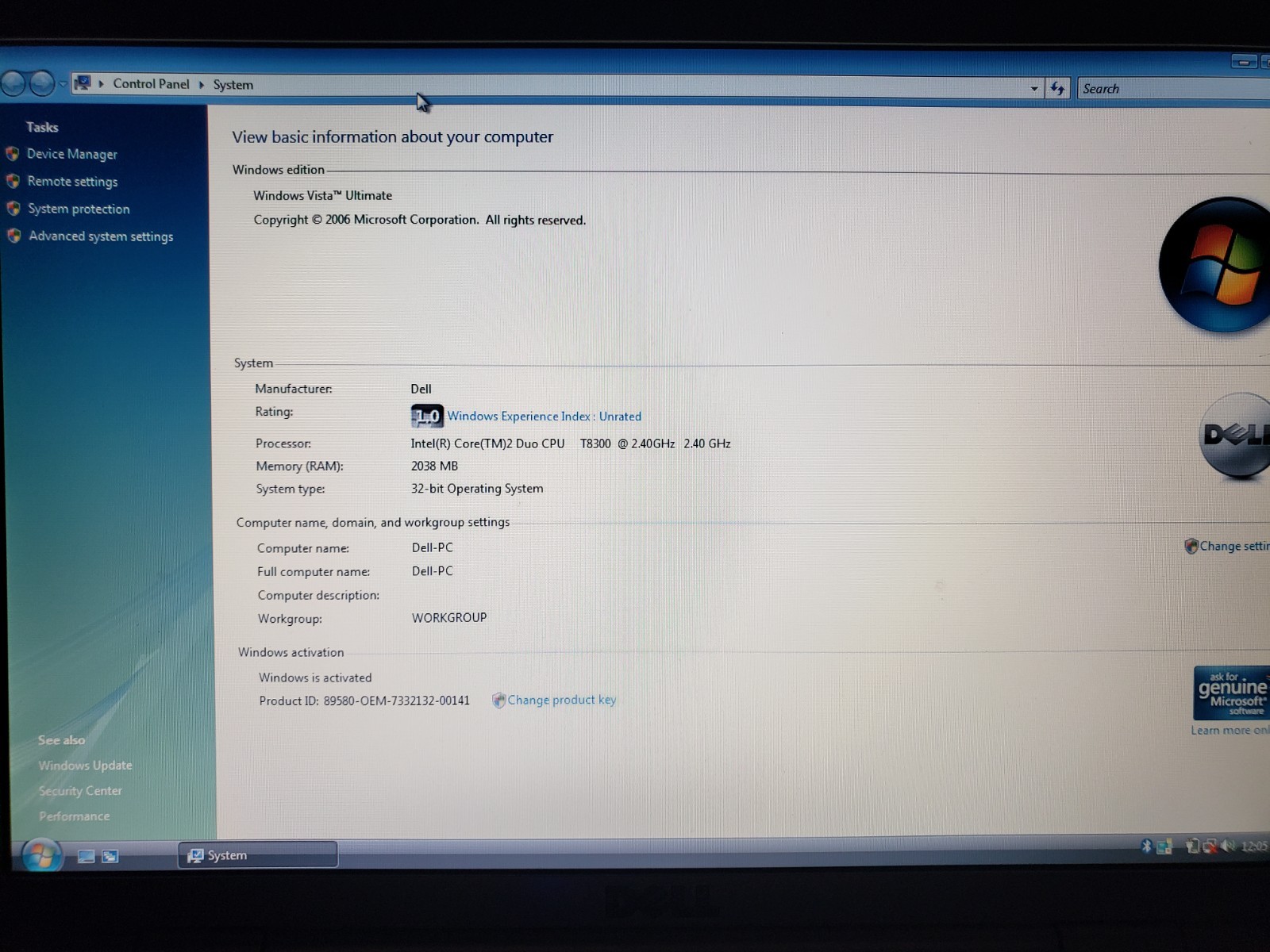Click the volume speaker tray icon

pos(1228,846)
